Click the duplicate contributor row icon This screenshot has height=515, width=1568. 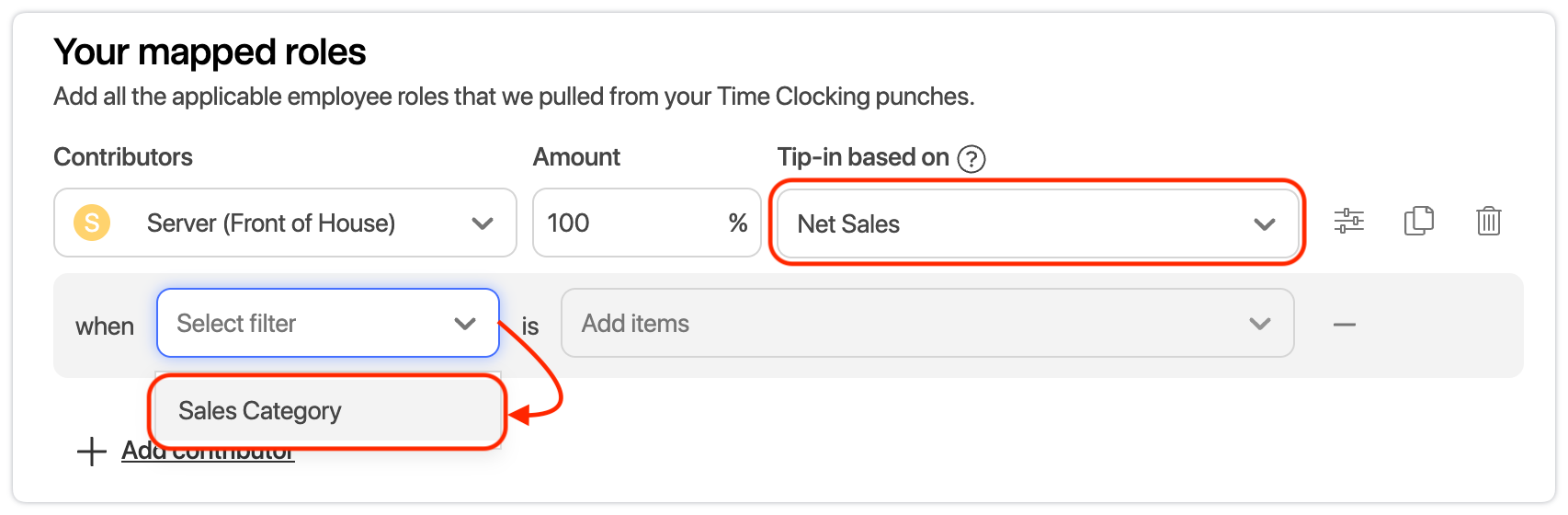pyautogui.click(x=1418, y=221)
